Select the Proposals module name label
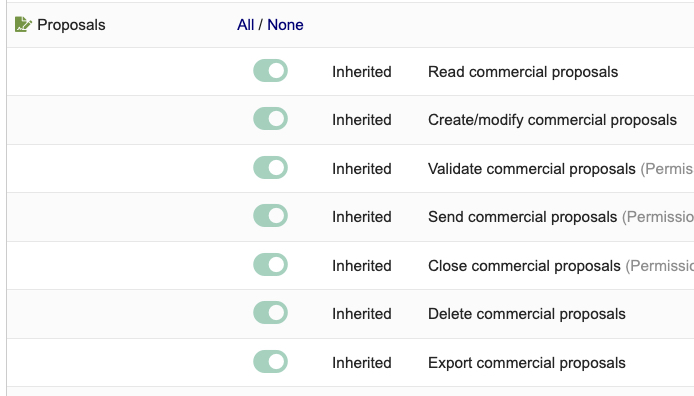 click(x=71, y=25)
